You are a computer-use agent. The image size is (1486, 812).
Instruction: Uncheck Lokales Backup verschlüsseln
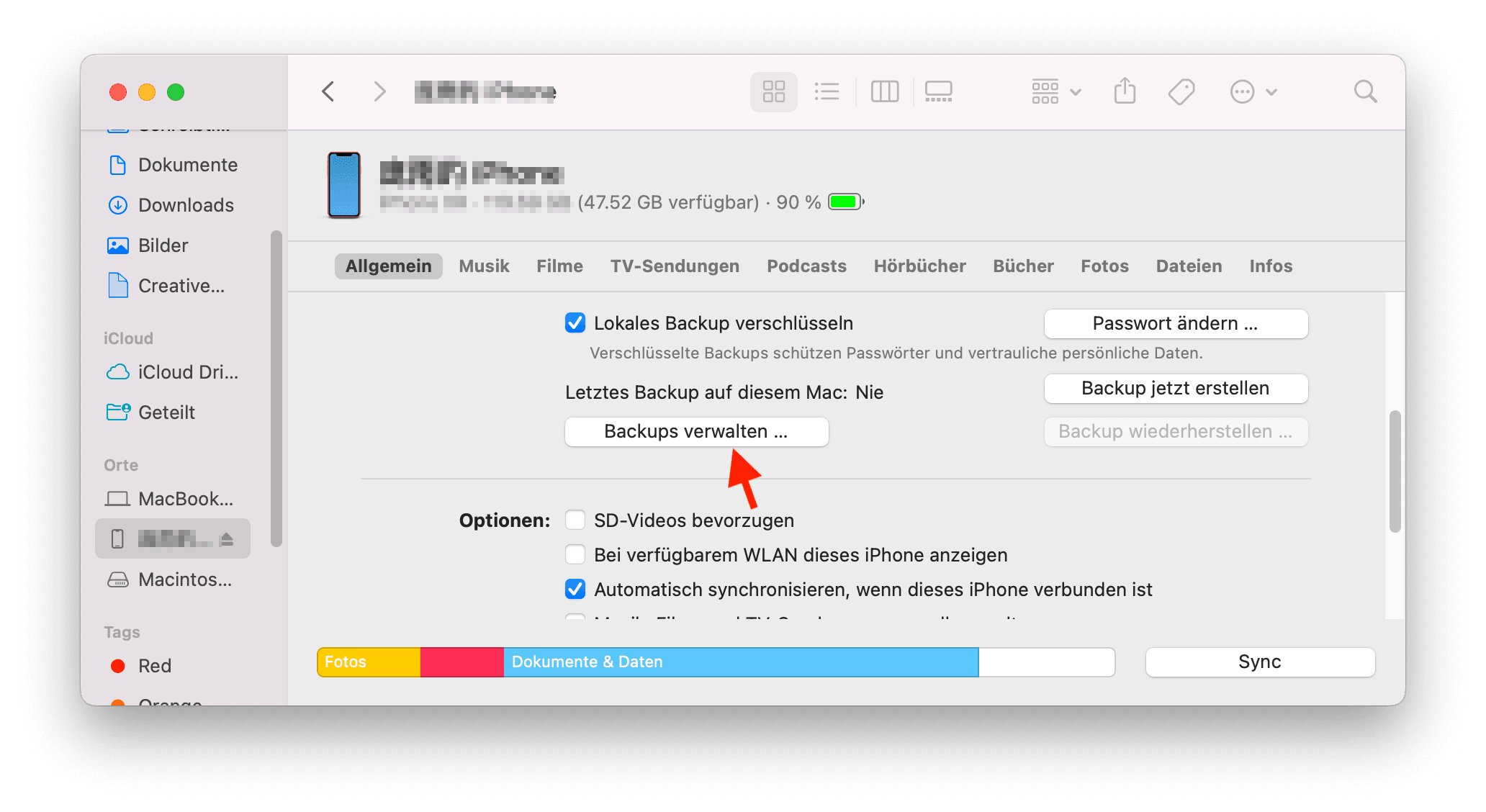click(575, 322)
